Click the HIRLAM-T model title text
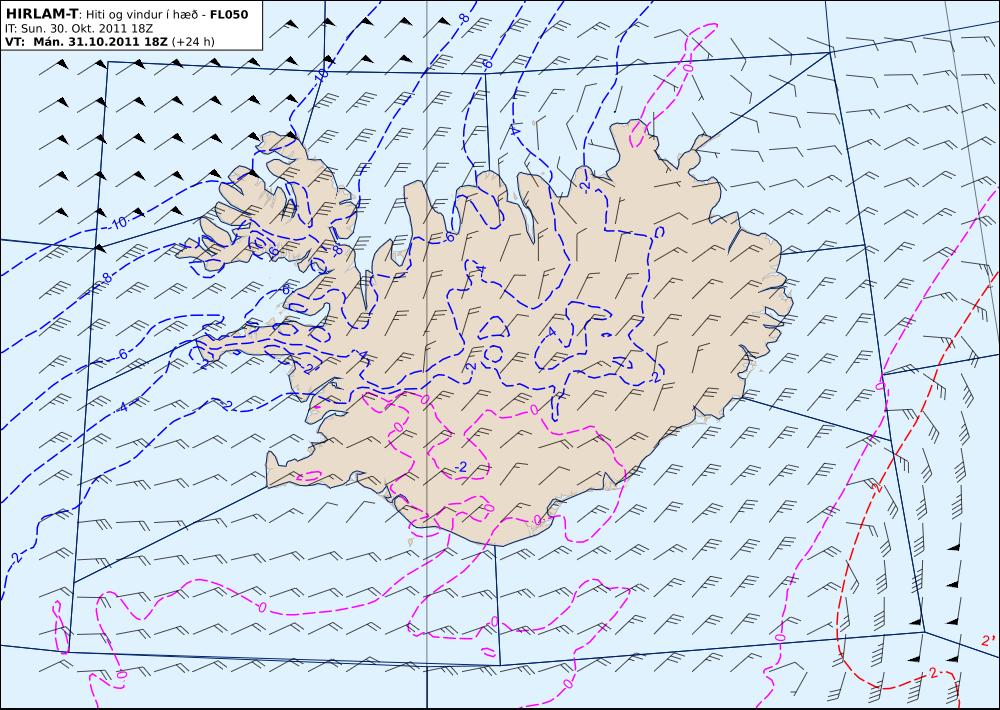Image resolution: width=1000 pixels, height=710 pixels. click(41, 15)
